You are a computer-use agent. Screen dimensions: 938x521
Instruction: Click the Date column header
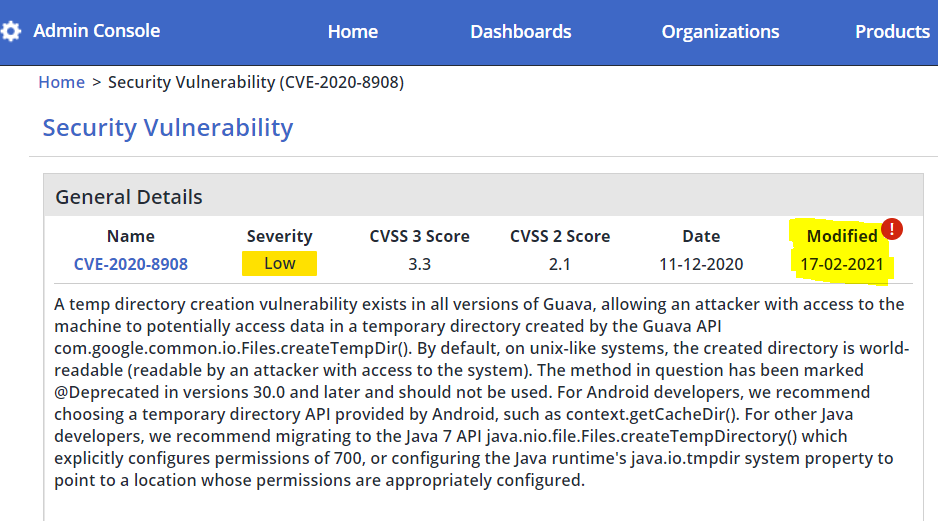tap(701, 236)
